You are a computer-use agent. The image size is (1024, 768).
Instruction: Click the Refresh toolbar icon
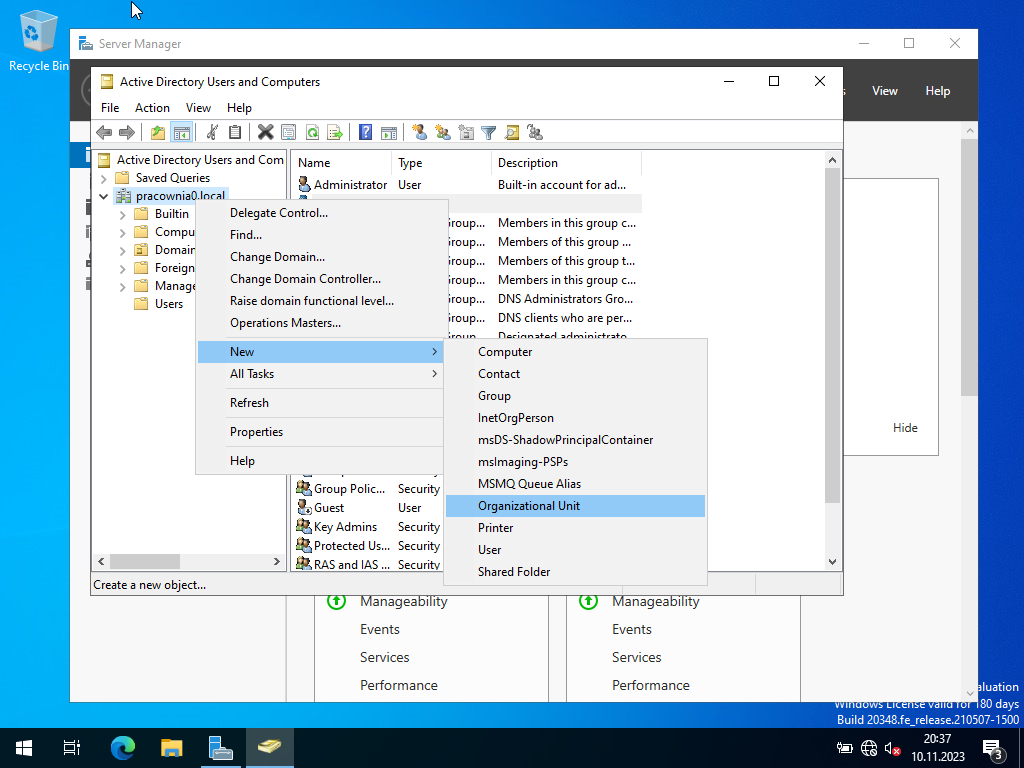coord(312,133)
